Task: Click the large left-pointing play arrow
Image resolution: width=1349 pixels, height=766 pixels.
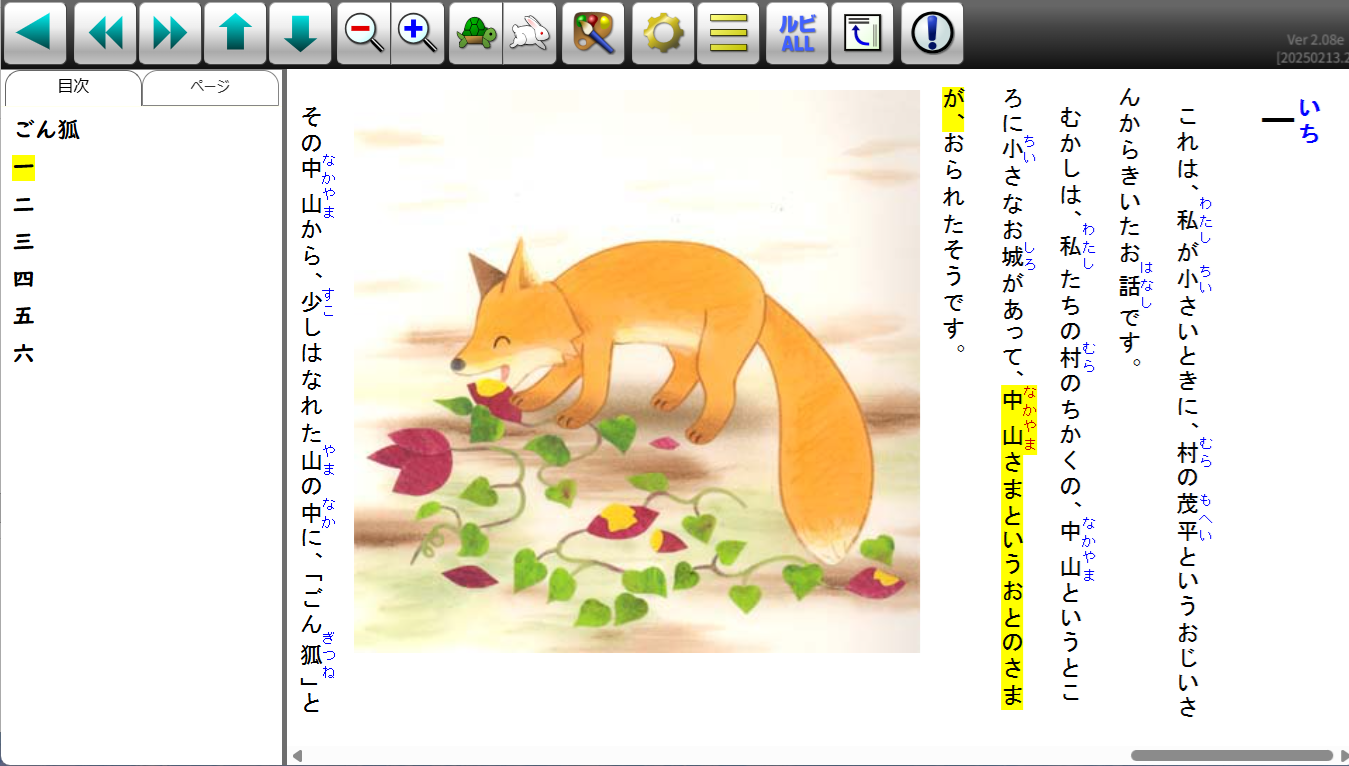Action: (35, 33)
